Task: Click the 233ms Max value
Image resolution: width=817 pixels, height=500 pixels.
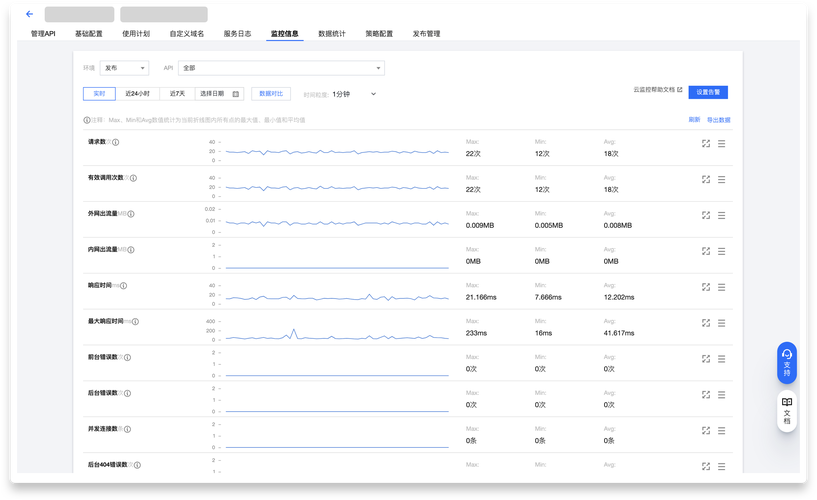Action: click(476, 333)
